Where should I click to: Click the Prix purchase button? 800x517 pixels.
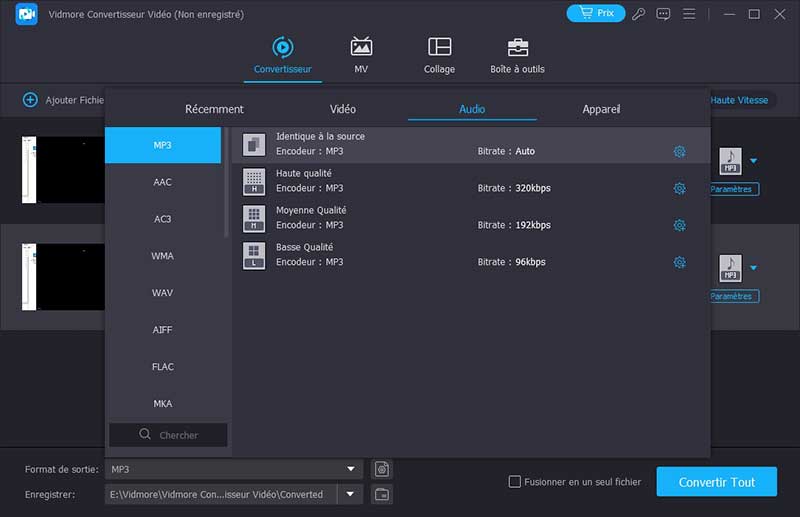[595, 13]
